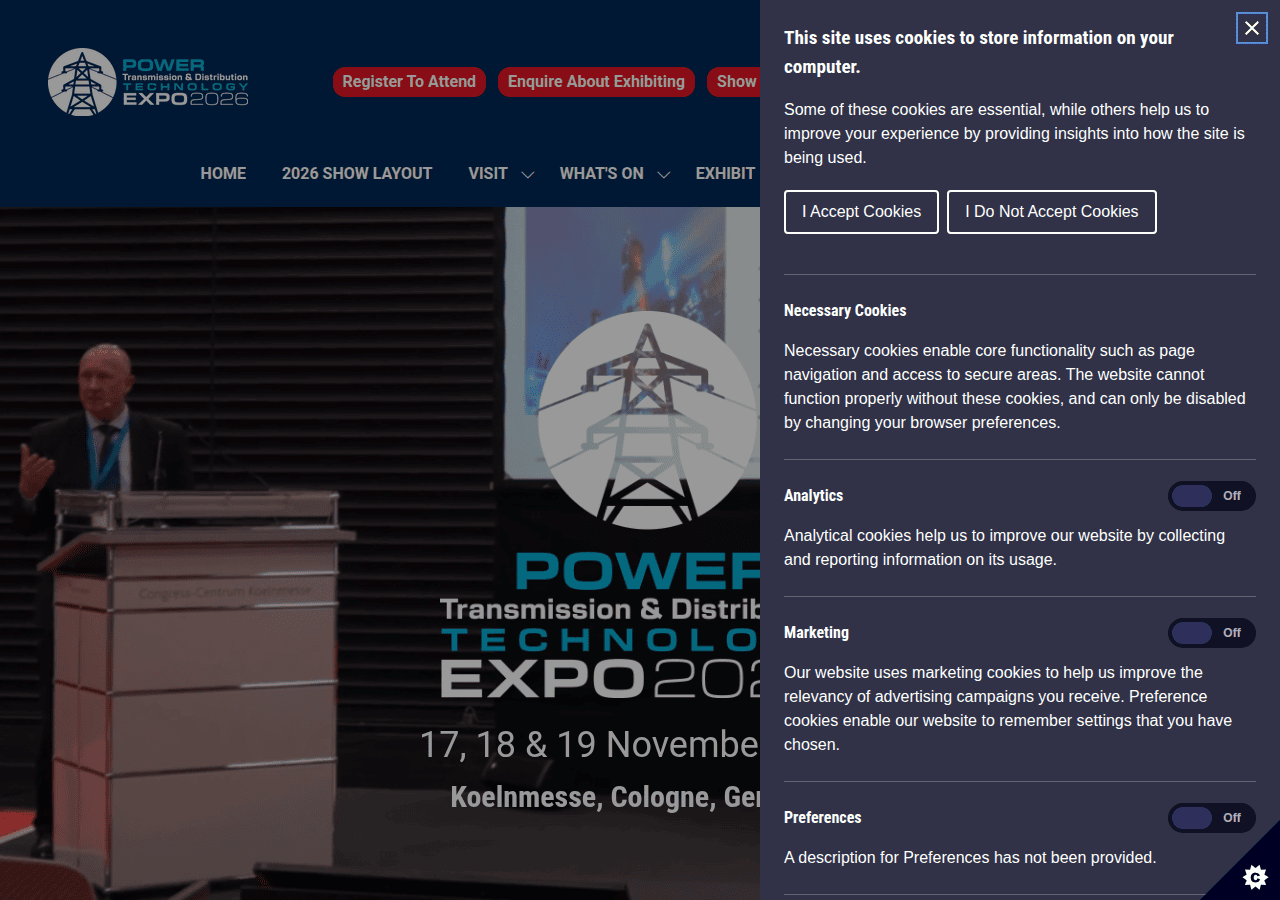Click the Power Expo 2026 header logo
The height and width of the screenshot is (900, 1280).
coord(148,82)
